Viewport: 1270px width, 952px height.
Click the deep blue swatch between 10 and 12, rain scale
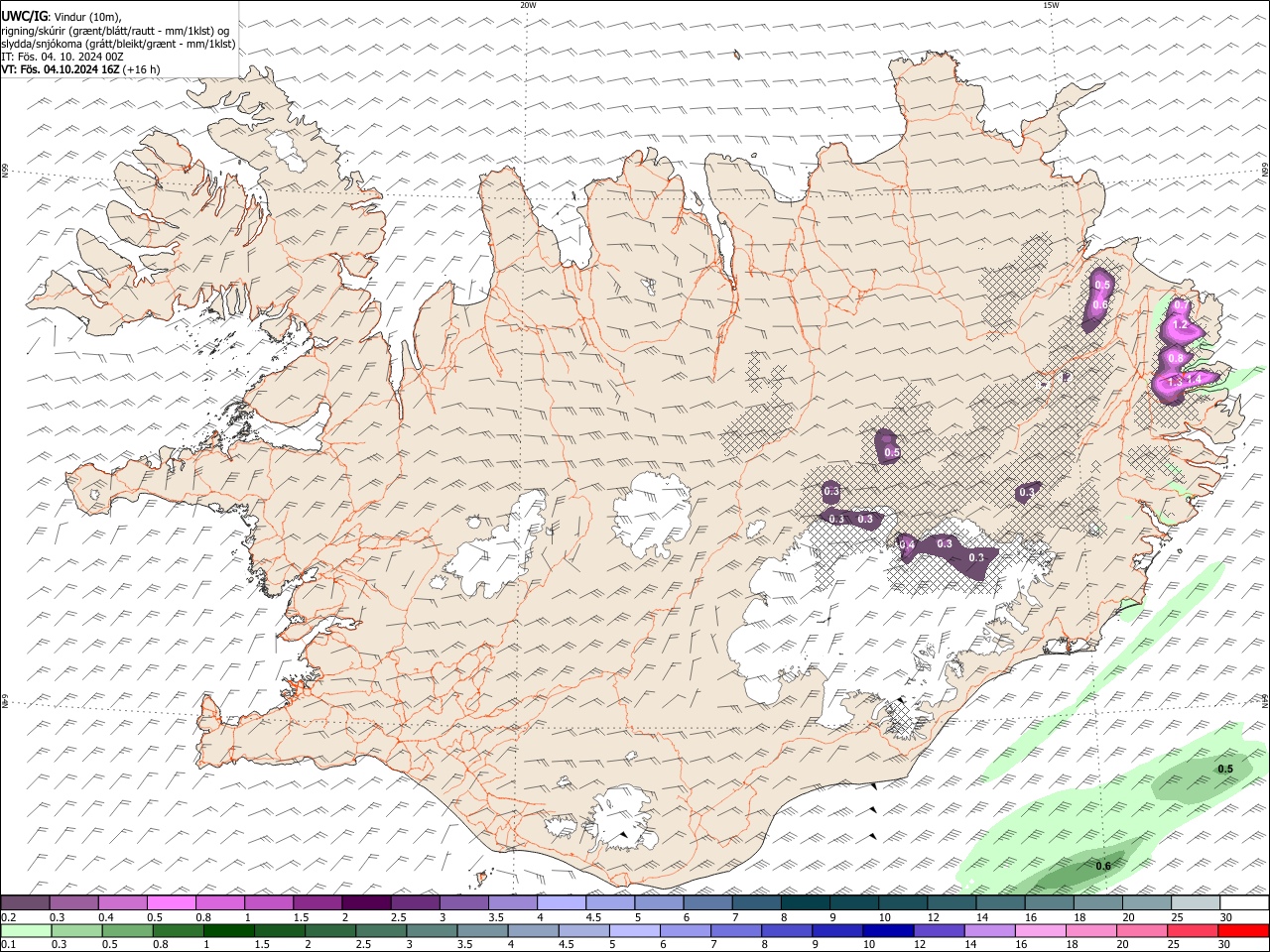(x=887, y=930)
